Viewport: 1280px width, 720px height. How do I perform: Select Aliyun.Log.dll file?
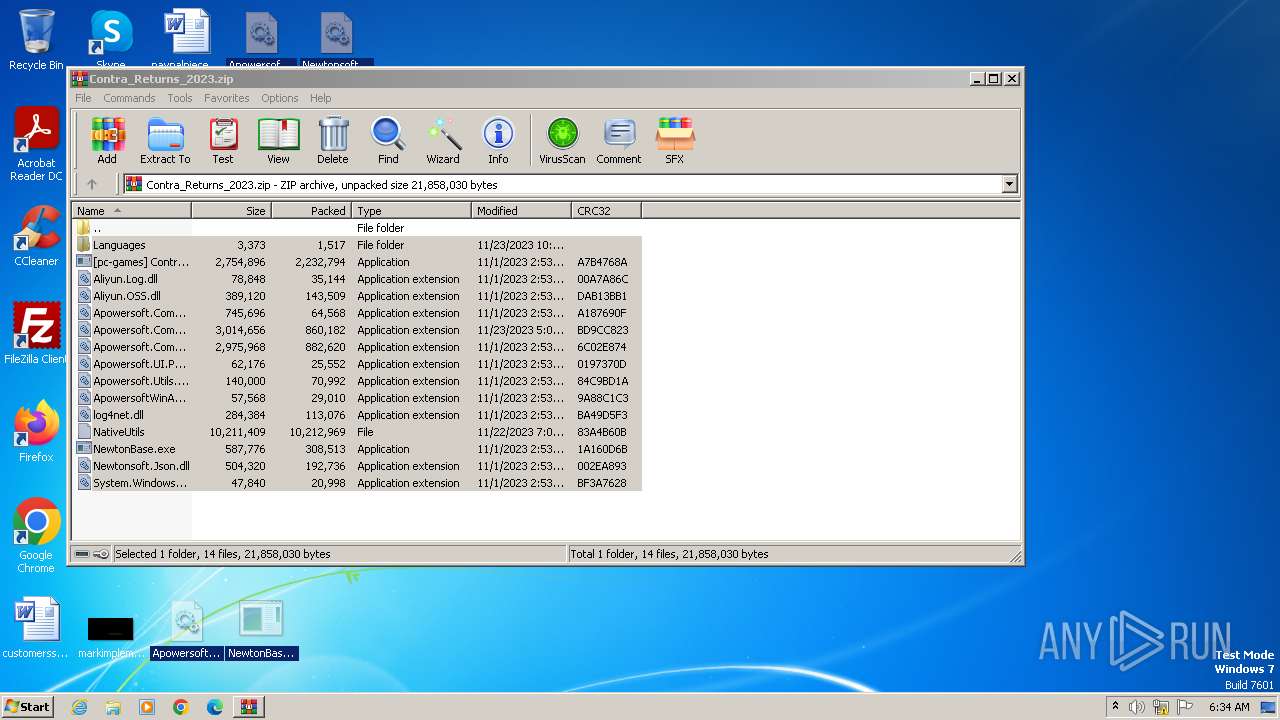tap(357, 279)
